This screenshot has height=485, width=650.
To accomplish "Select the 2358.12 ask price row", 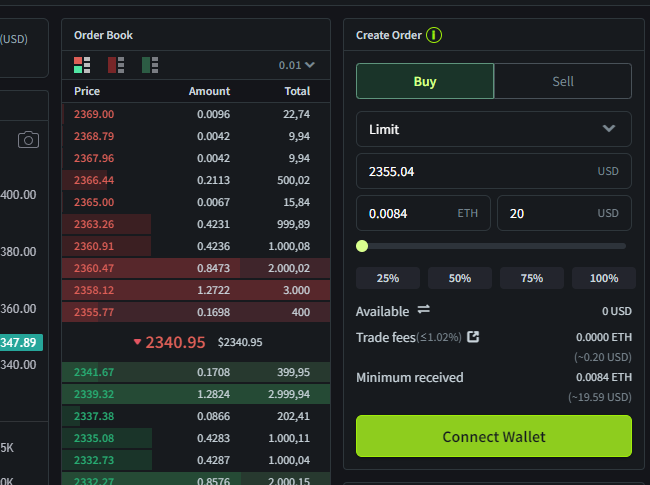I will [x=196, y=290].
